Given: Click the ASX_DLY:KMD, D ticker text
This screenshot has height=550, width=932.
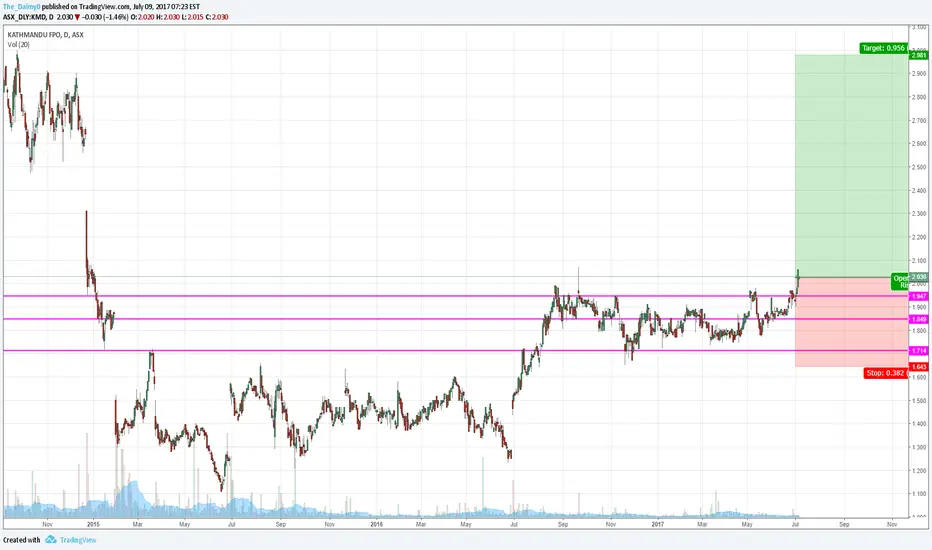Looking at the screenshot, I should click(x=28, y=17).
